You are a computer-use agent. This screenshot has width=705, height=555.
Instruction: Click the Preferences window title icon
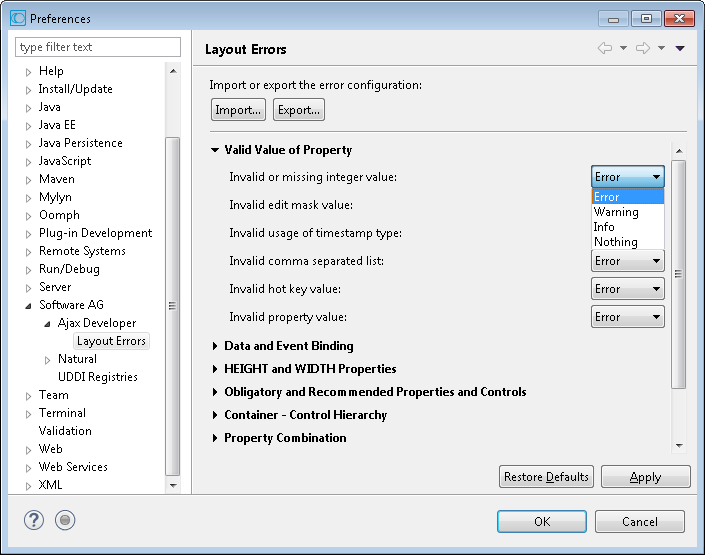click(x=18, y=18)
